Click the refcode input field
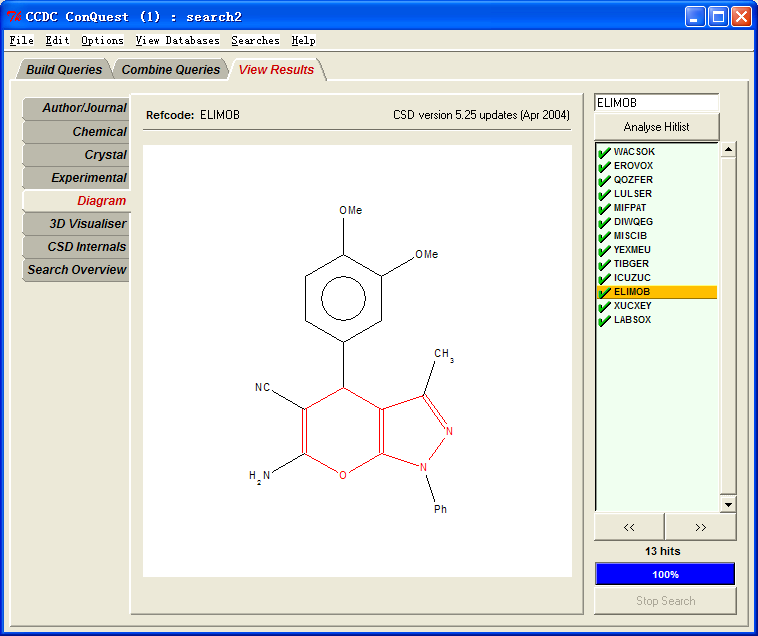 point(656,102)
